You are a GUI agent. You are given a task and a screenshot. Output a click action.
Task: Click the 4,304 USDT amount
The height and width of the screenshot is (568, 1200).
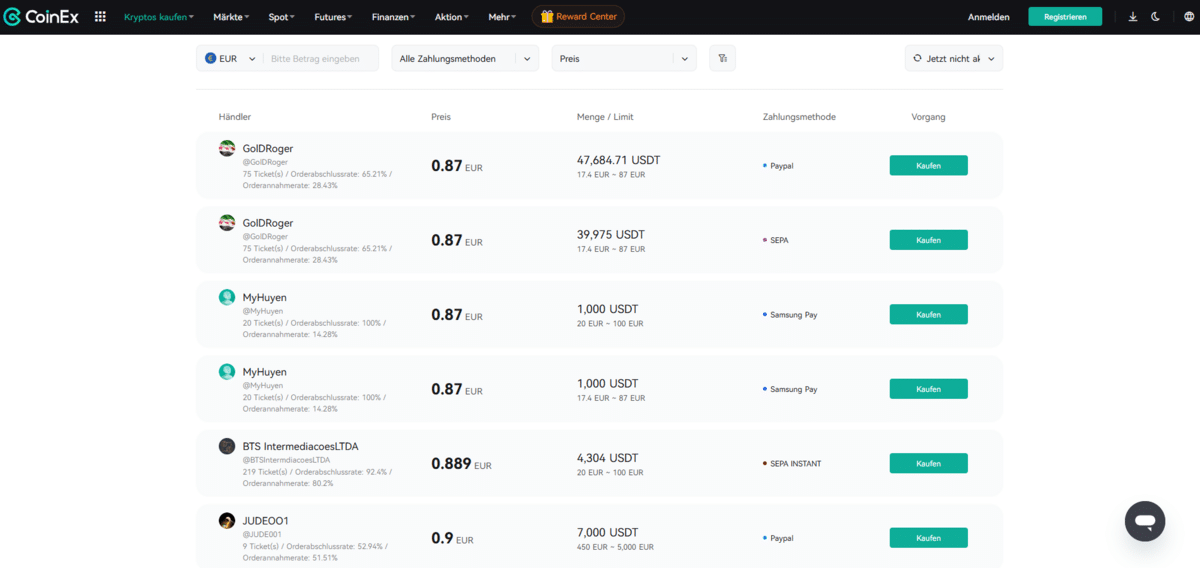click(607, 458)
